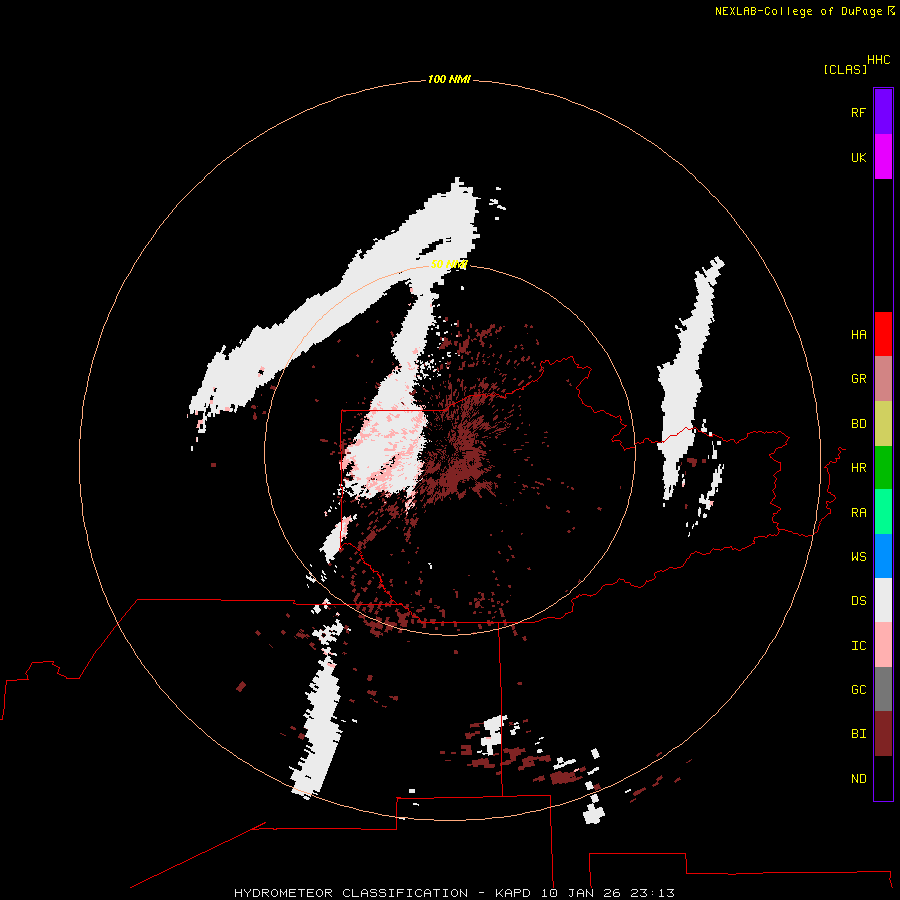900x900 pixels.
Task: Click the DS white legend swatch
Action: (883, 600)
